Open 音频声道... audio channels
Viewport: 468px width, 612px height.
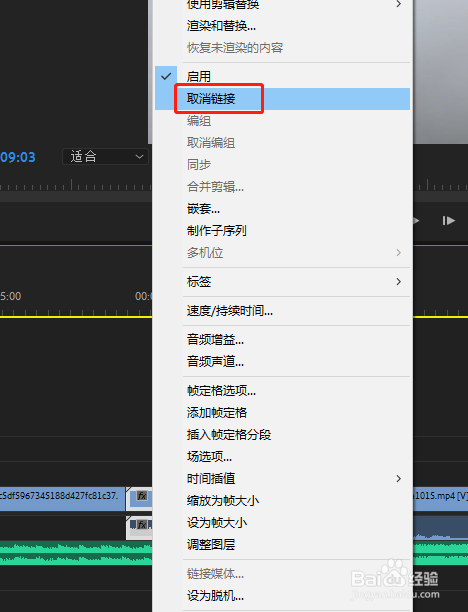coord(283,362)
